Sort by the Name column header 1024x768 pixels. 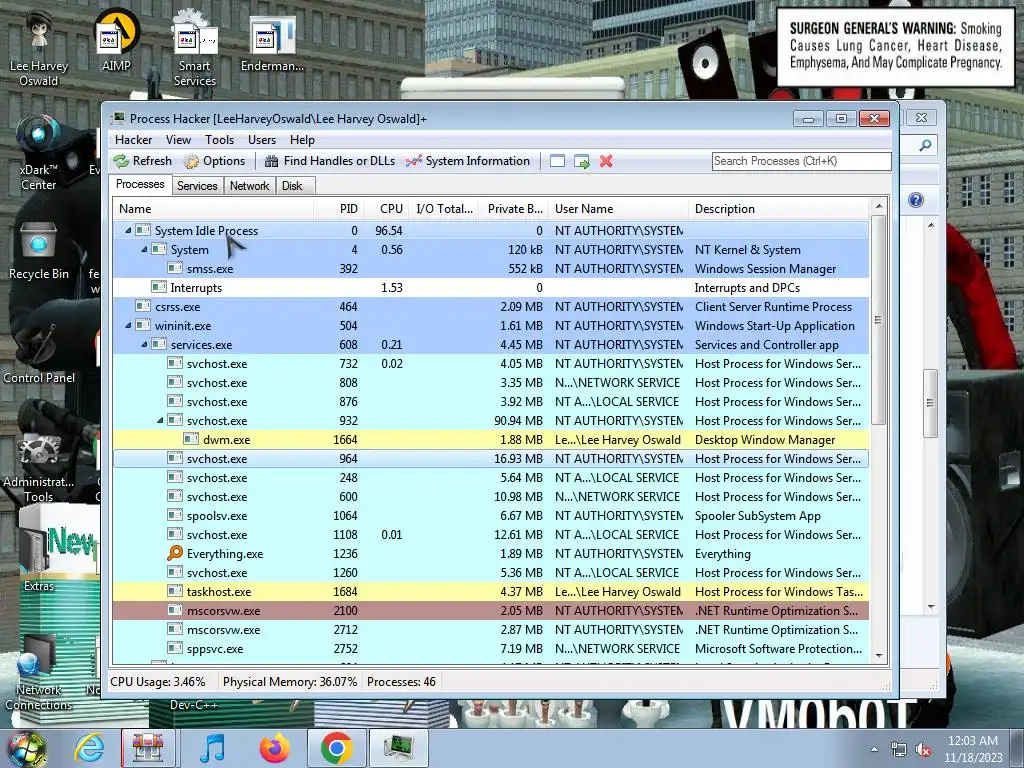(x=214, y=209)
